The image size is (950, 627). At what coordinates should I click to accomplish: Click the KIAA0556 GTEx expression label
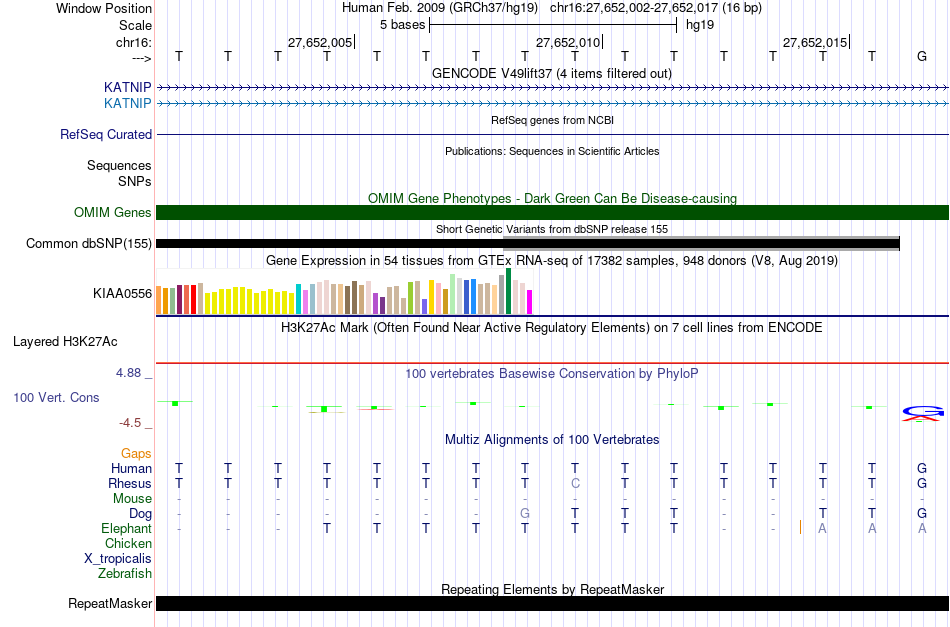click(x=122, y=294)
